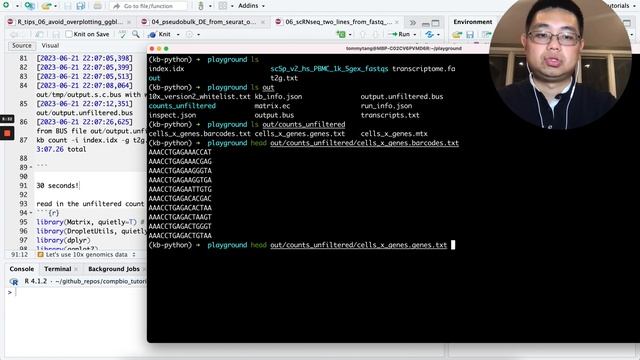The width and height of the screenshot is (640, 360).
Task: Switch to 04_pseudobulk_DE_from_seurat tab
Action: pos(203,22)
